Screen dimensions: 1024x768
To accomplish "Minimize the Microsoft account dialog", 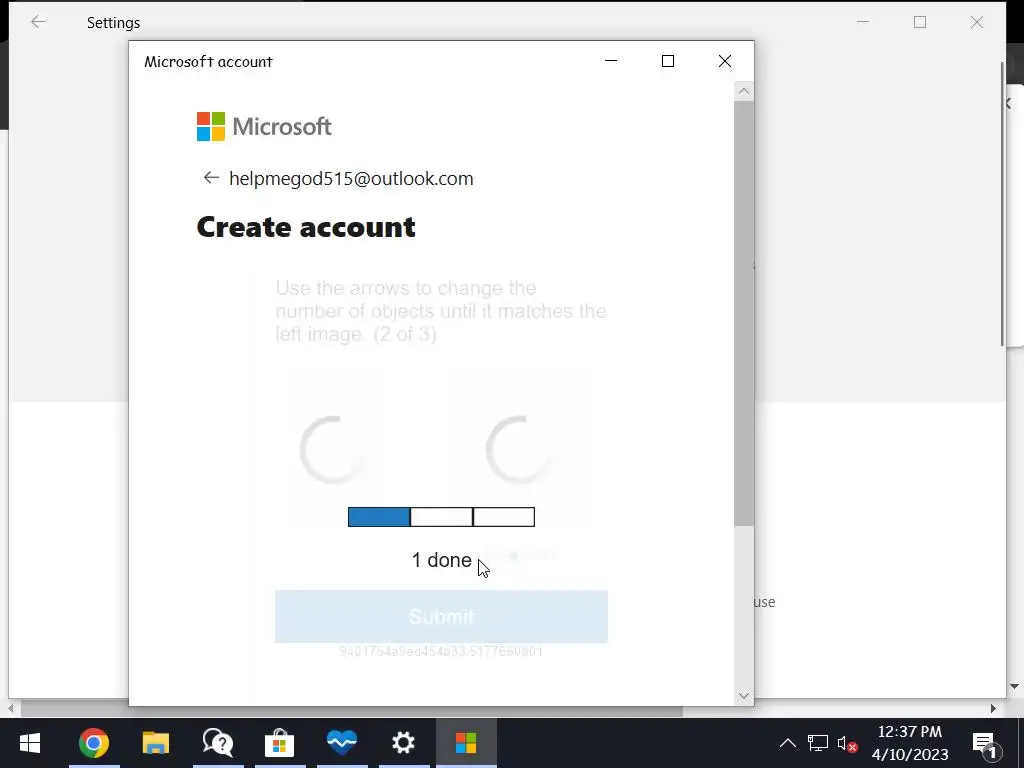I will pos(611,61).
